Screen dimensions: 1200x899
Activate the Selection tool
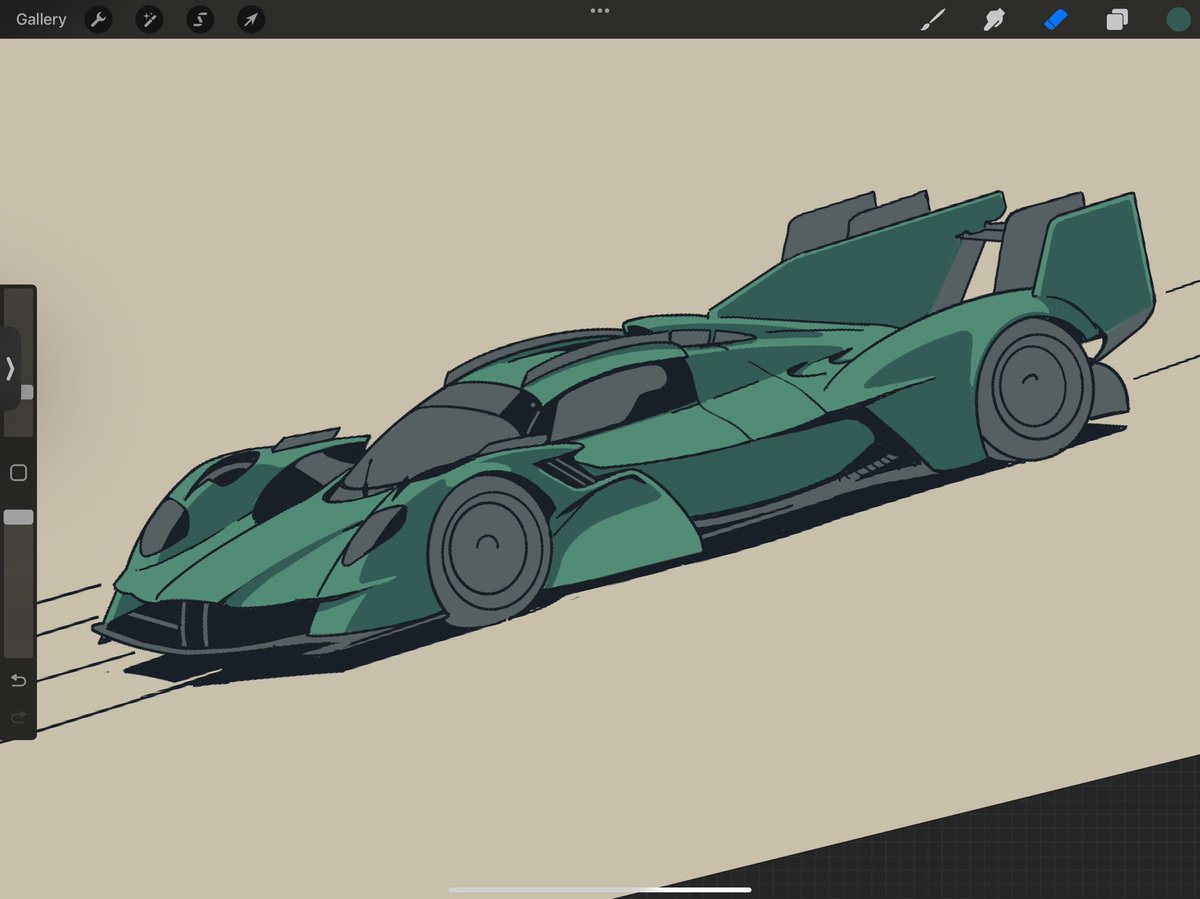[x=199, y=19]
